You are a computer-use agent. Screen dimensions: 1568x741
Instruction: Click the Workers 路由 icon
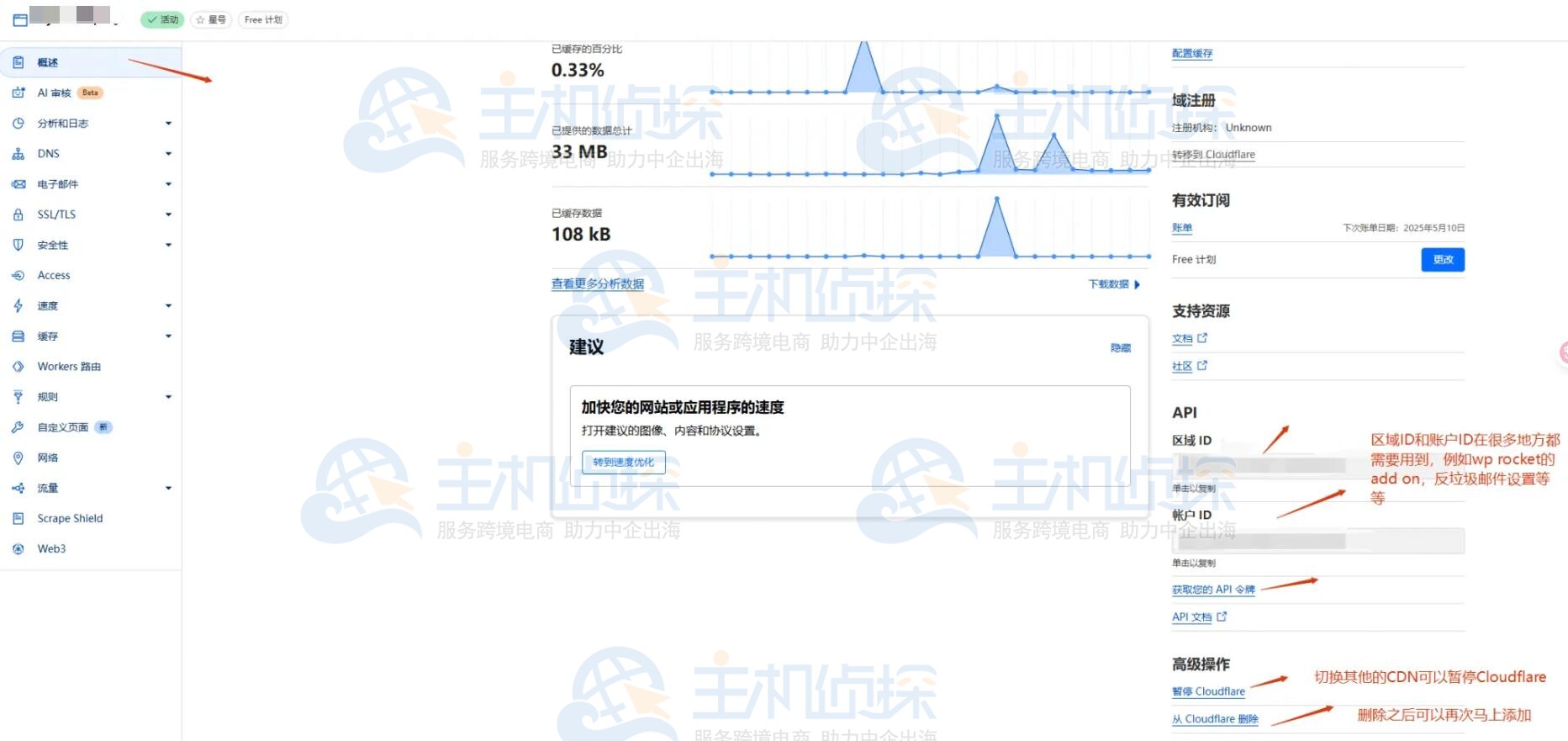18,367
